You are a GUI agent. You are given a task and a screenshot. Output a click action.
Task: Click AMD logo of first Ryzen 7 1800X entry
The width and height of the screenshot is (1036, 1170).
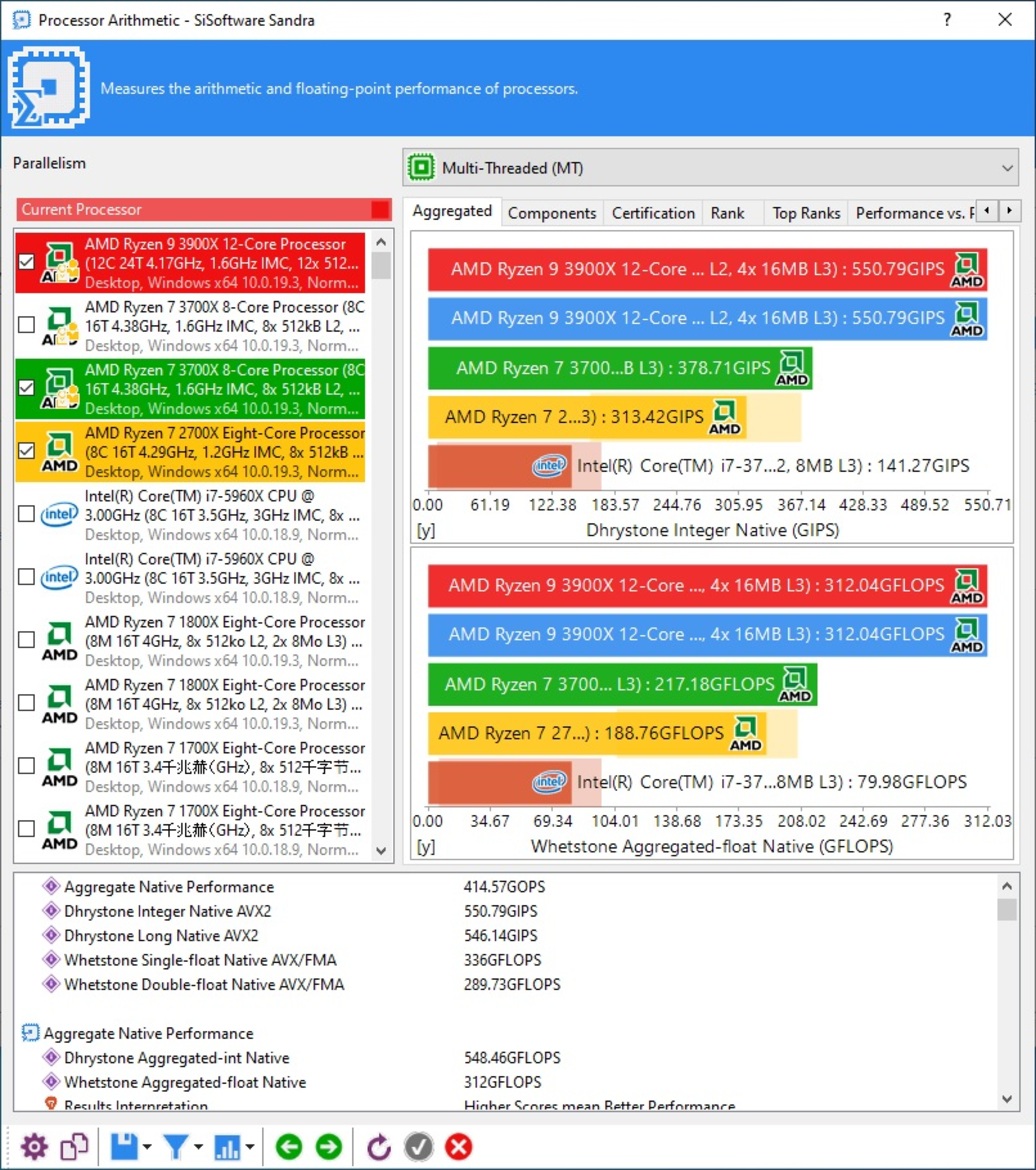pos(60,641)
